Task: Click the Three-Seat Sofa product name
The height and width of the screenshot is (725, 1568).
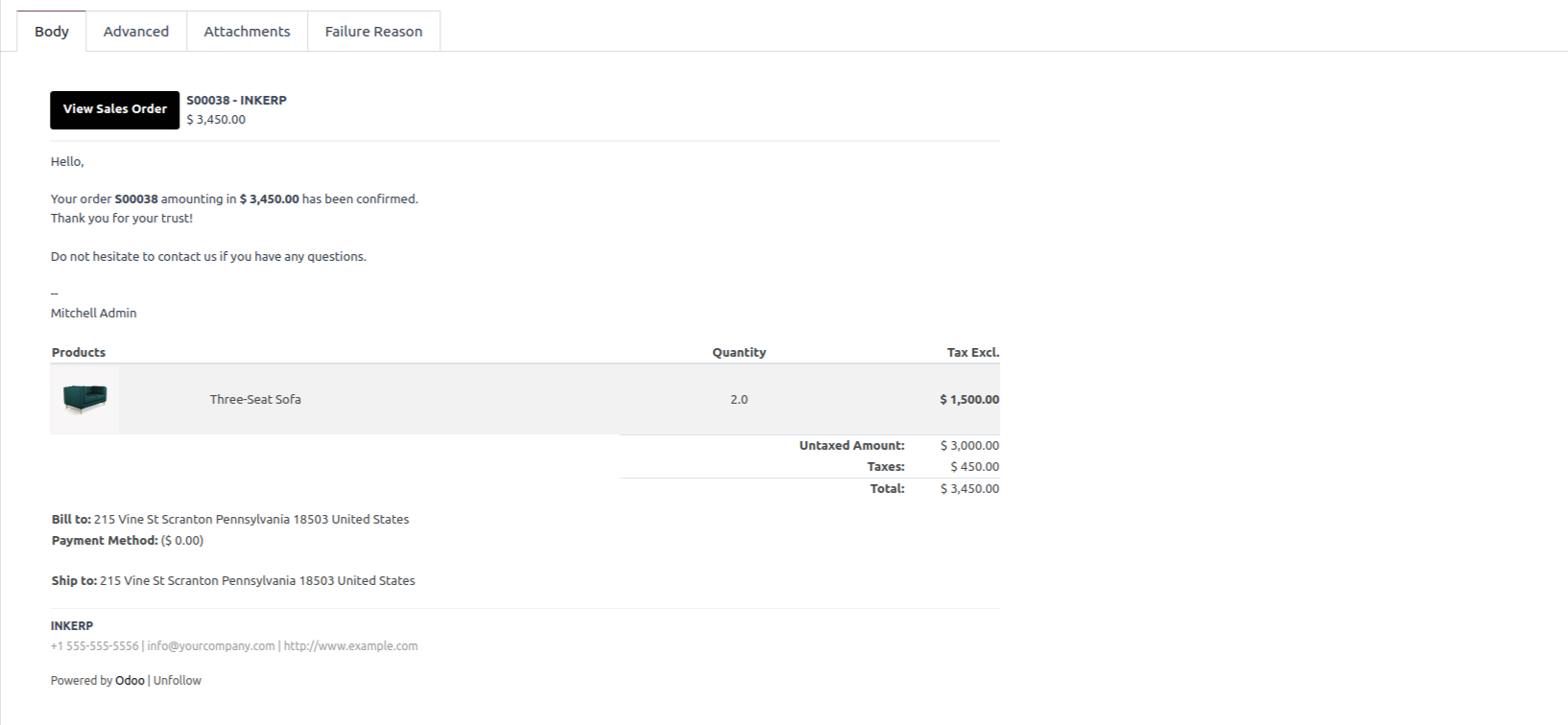Action: tap(255, 400)
